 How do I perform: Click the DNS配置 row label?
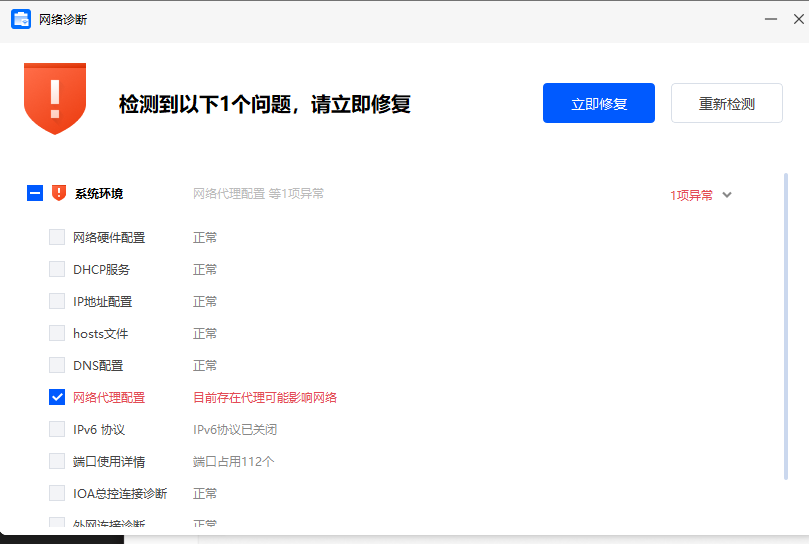98,365
